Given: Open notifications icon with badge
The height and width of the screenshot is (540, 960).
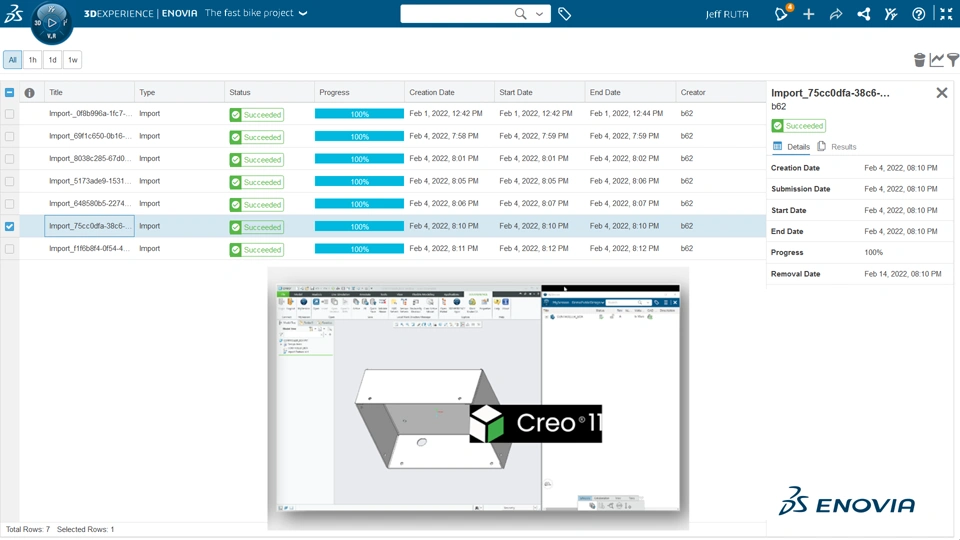Looking at the screenshot, I should point(782,13).
